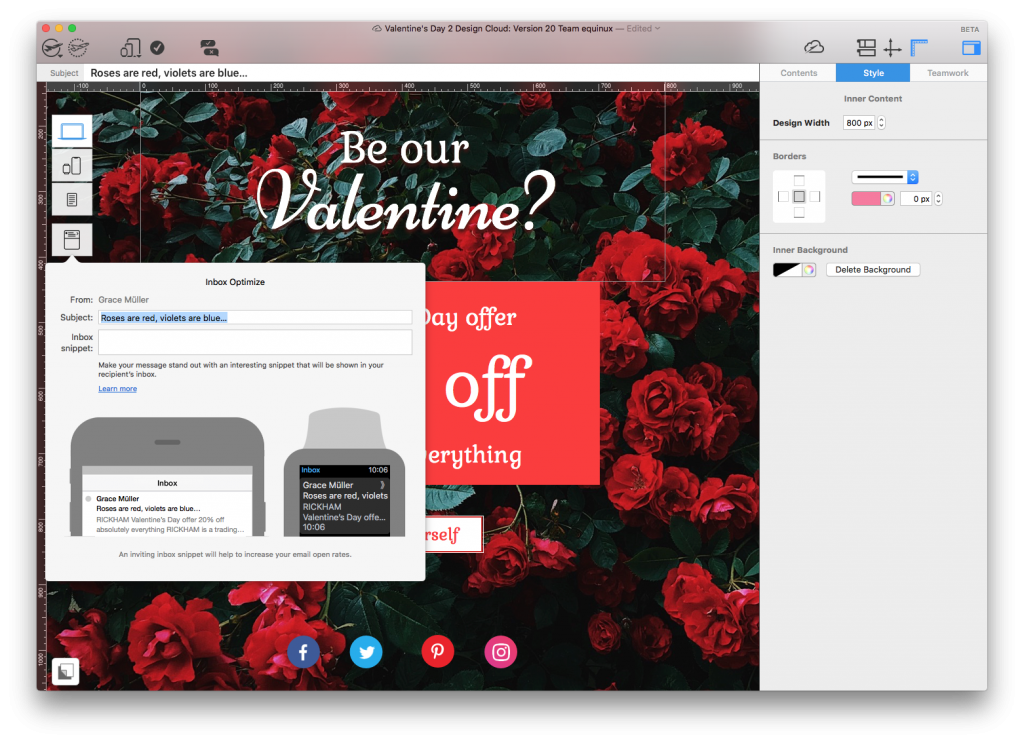Switch to the Style tab

coord(873,73)
